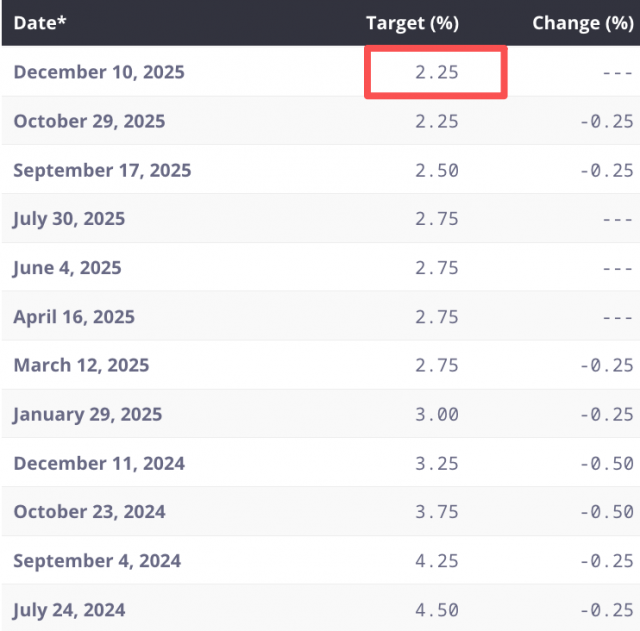
Task: Select the January 29, 2025 date
Action: click(88, 414)
